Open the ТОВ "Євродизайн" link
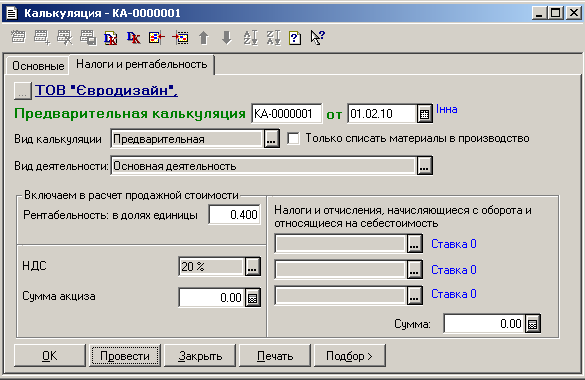Image resolution: width=585 pixels, height=380 pixels. pyautogui.click(x=106, y=90)
